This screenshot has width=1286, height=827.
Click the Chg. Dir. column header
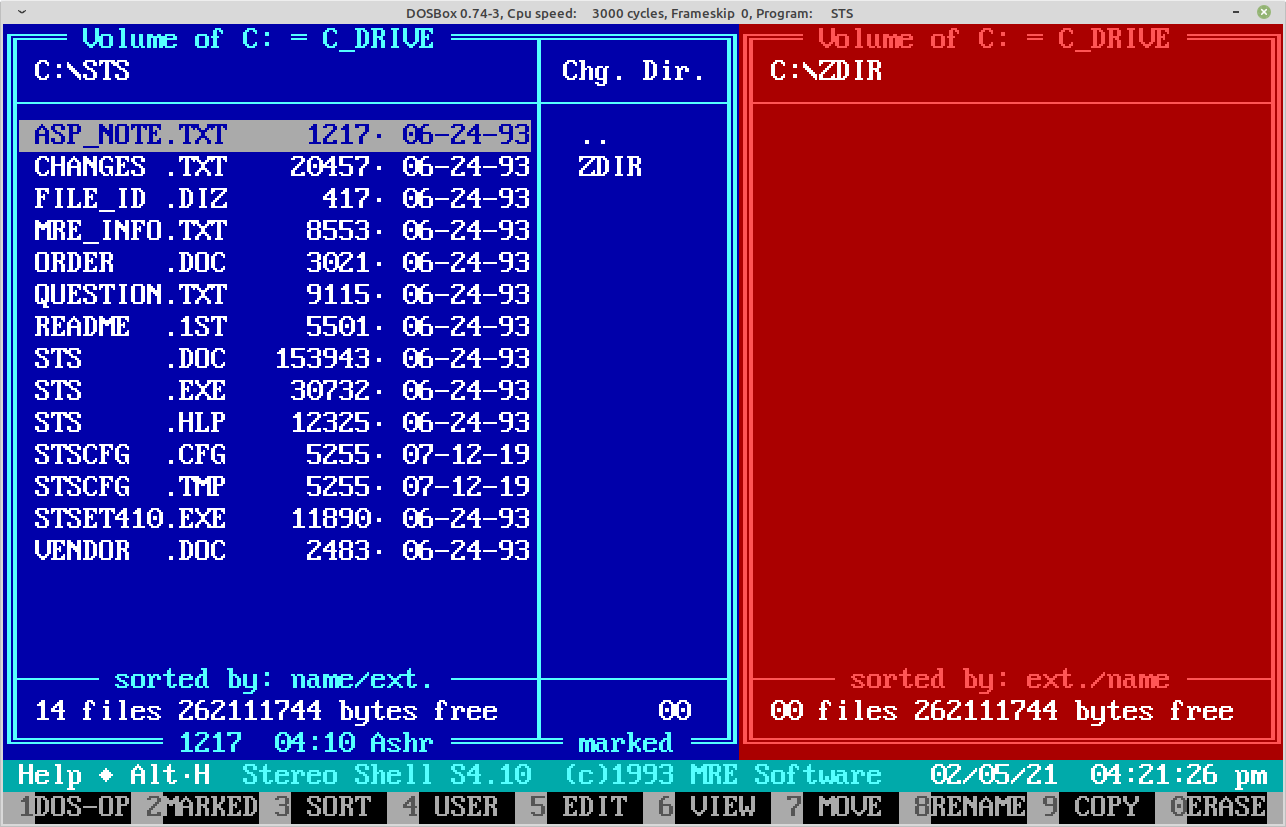click(x=634, y=71)
